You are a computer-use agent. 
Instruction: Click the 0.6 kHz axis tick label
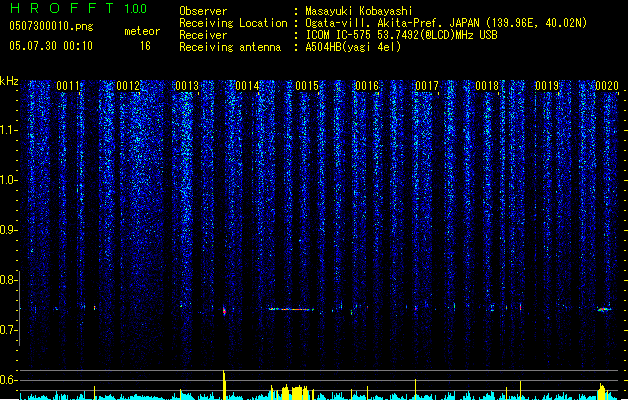[x=8, y=380]
